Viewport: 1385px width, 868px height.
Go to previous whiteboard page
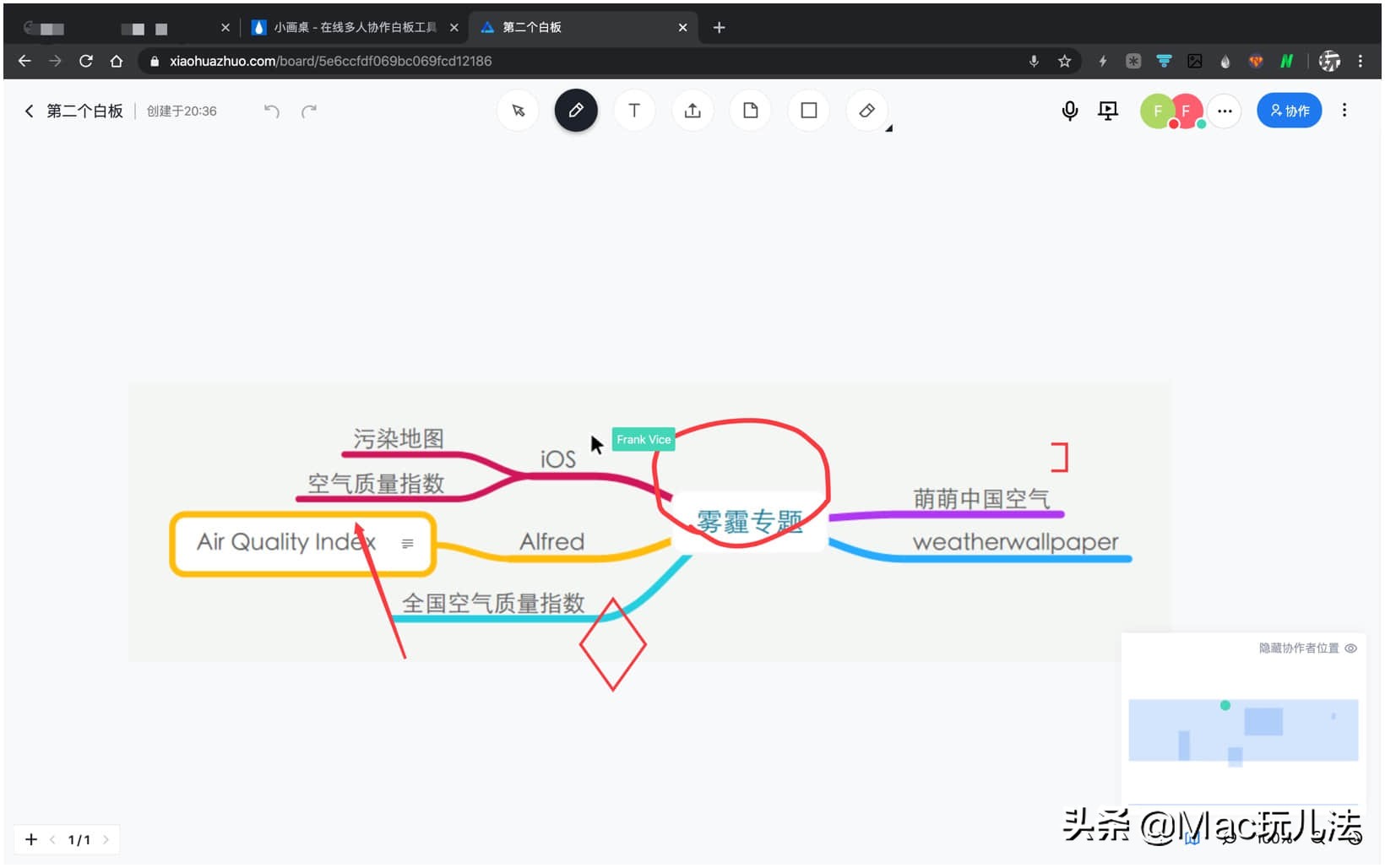(x=52, y=839)
